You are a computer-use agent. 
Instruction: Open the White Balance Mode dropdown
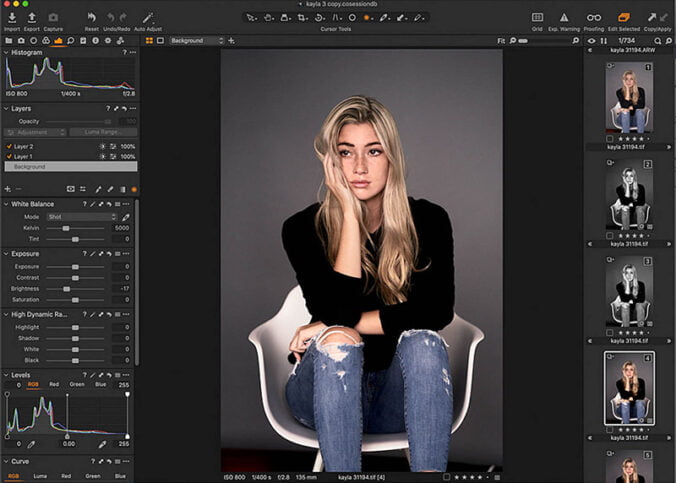point(81,216)
